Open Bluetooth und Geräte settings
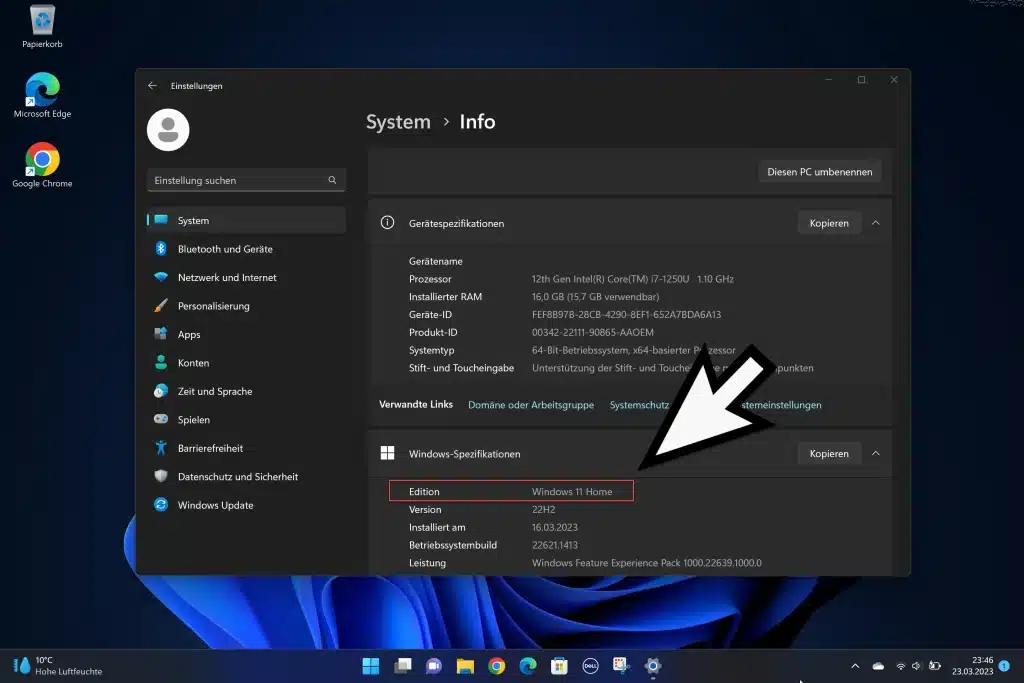Image resolution: width=1024 pixels, height=683 pixels. [x=246, y=249]
